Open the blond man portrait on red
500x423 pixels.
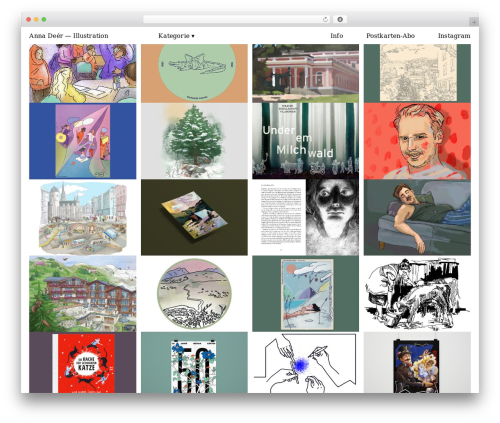(417, 141)
